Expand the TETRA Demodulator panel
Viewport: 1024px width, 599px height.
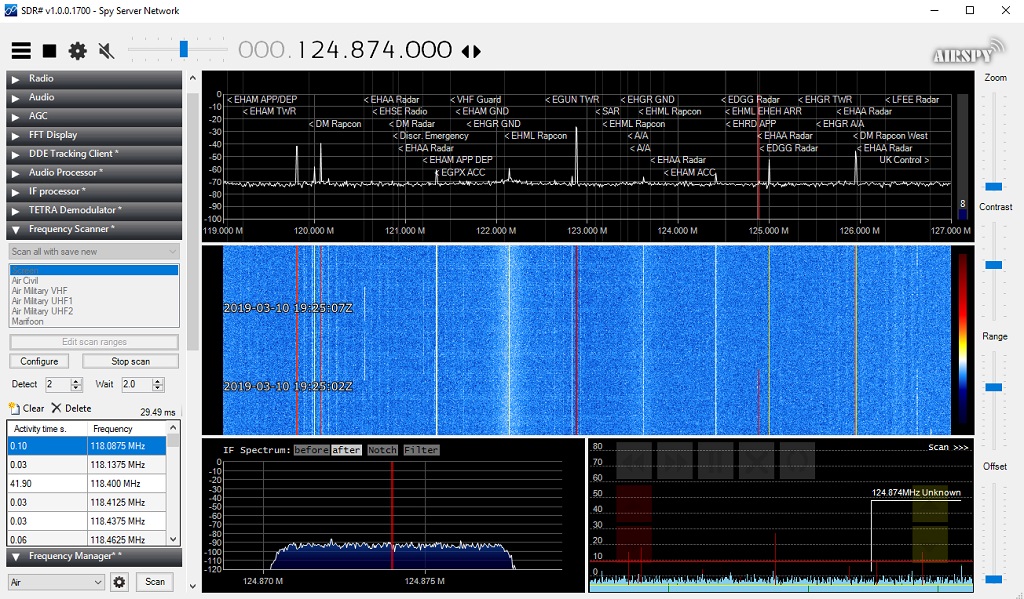(x=94, y=210)
